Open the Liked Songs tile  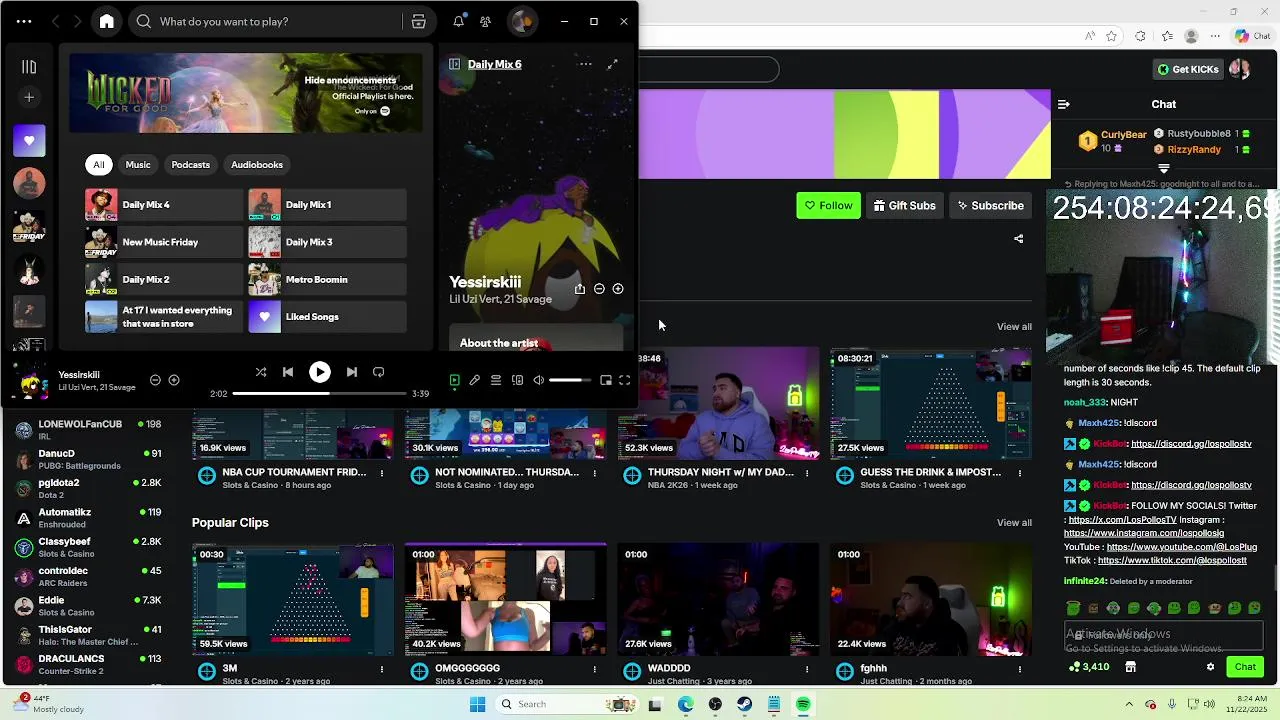point(327,317)
